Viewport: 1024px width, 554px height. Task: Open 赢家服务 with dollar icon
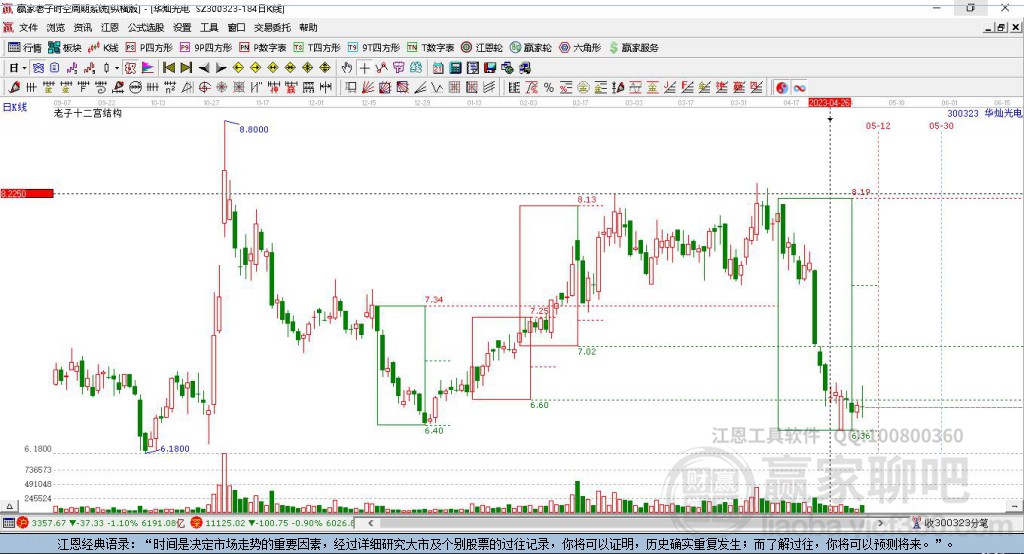(x=634, y=47)
